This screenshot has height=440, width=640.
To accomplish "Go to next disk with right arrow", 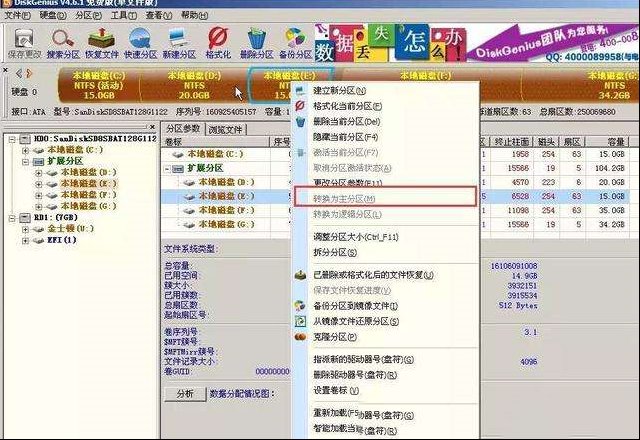I will (29, 73).
